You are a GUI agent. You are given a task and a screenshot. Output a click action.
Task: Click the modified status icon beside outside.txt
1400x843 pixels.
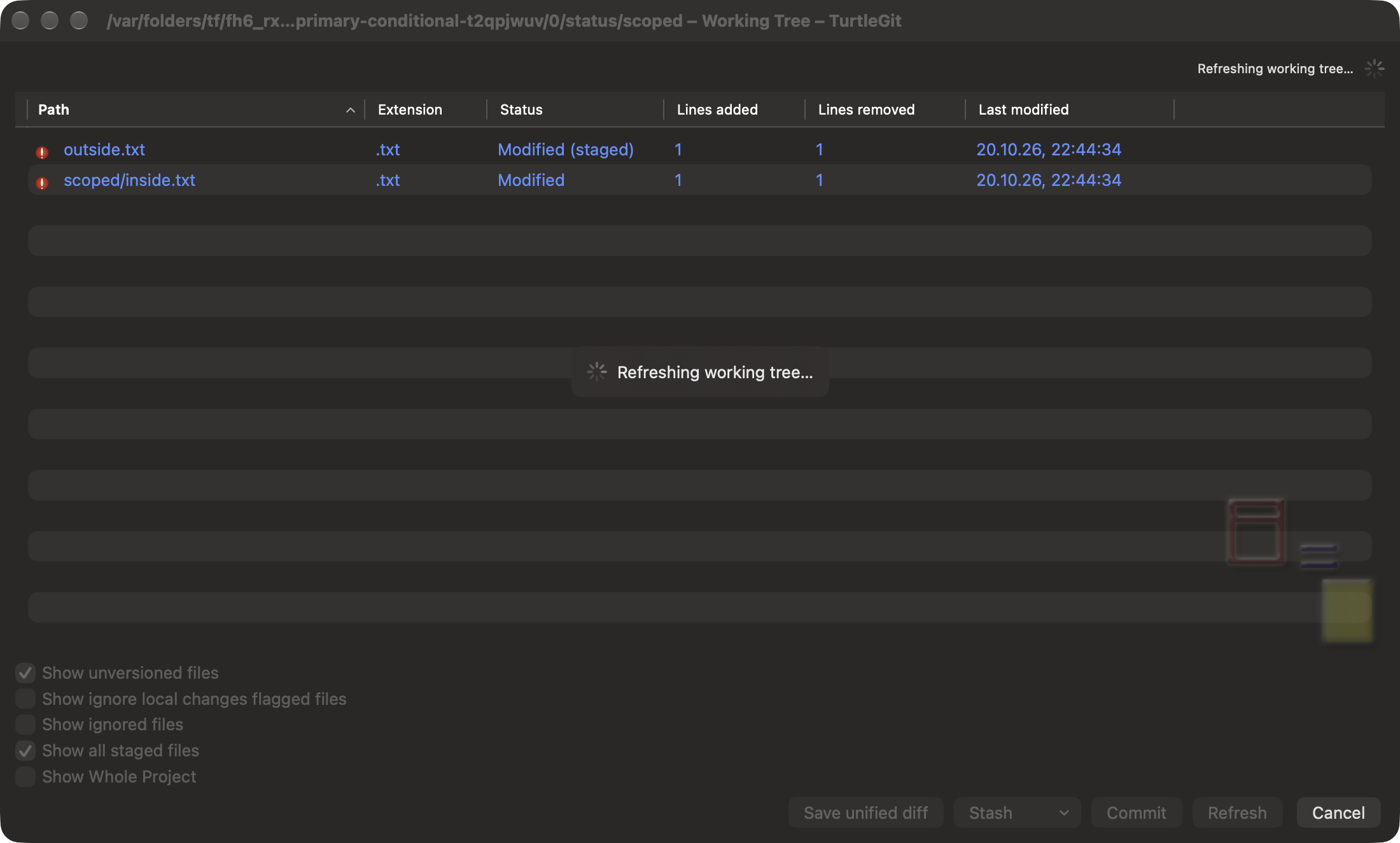tap(42, 152)
